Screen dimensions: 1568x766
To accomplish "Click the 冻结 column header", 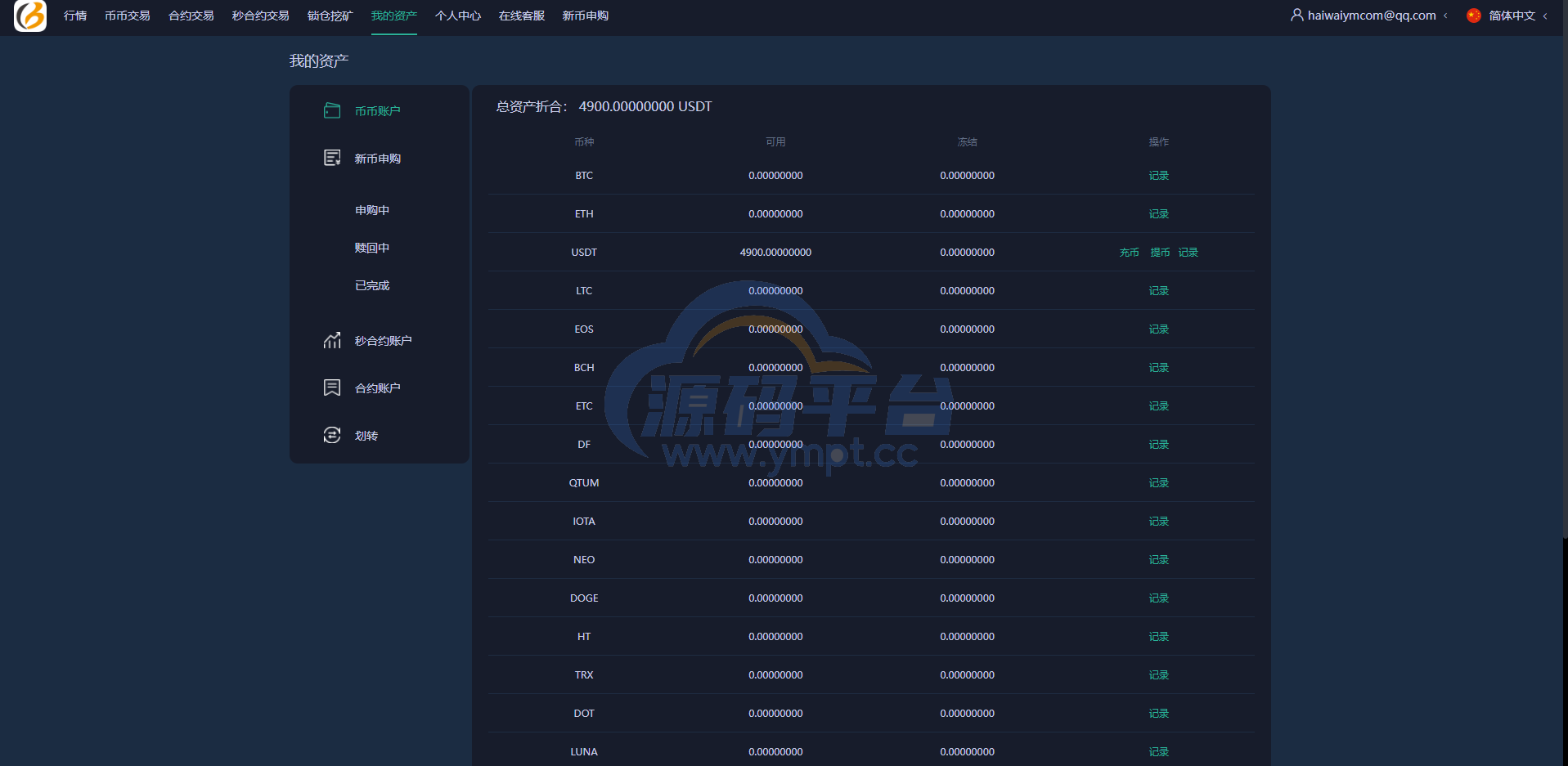I will point(968,141).
